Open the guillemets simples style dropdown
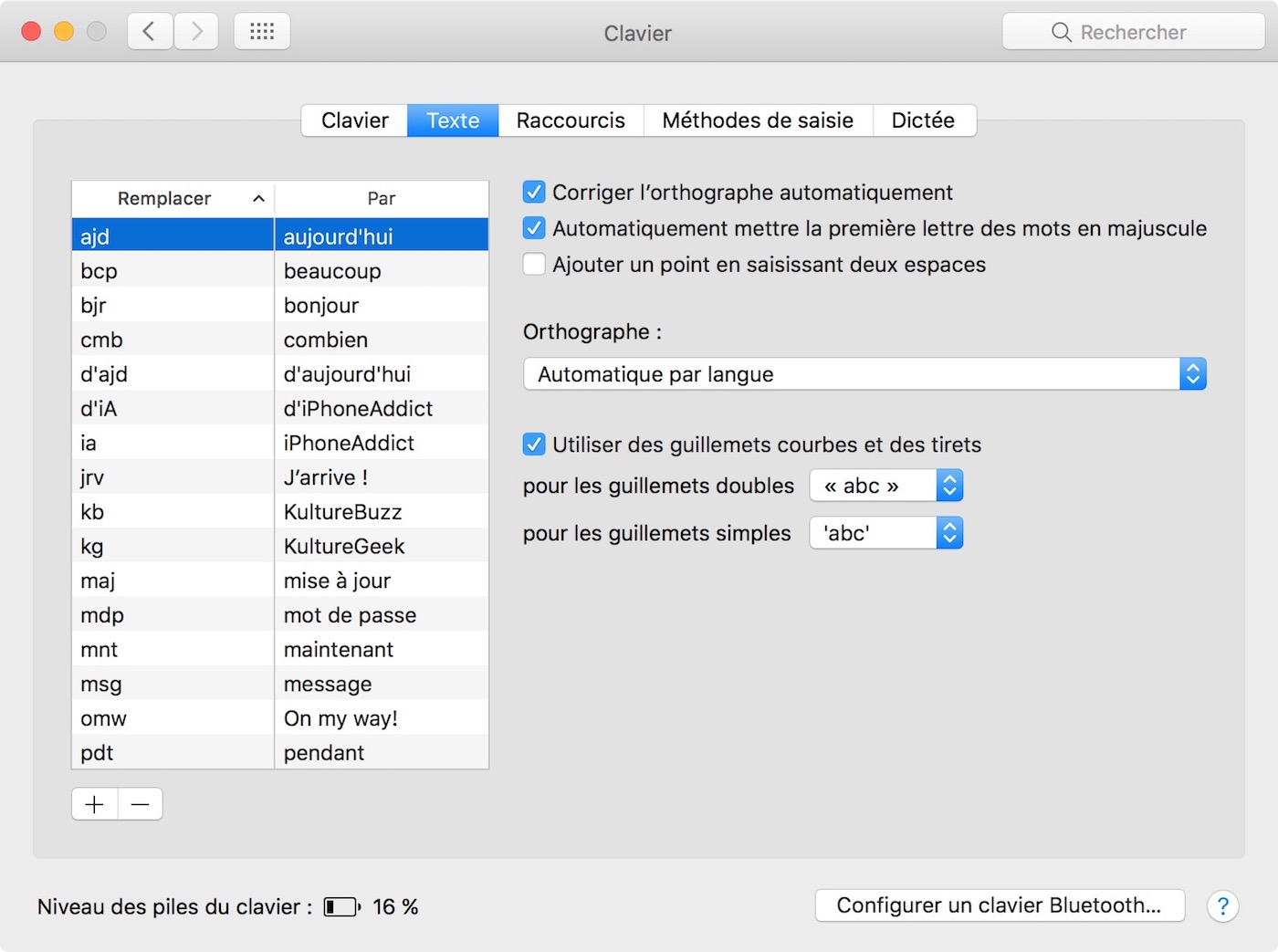 [x=886, y=533]
